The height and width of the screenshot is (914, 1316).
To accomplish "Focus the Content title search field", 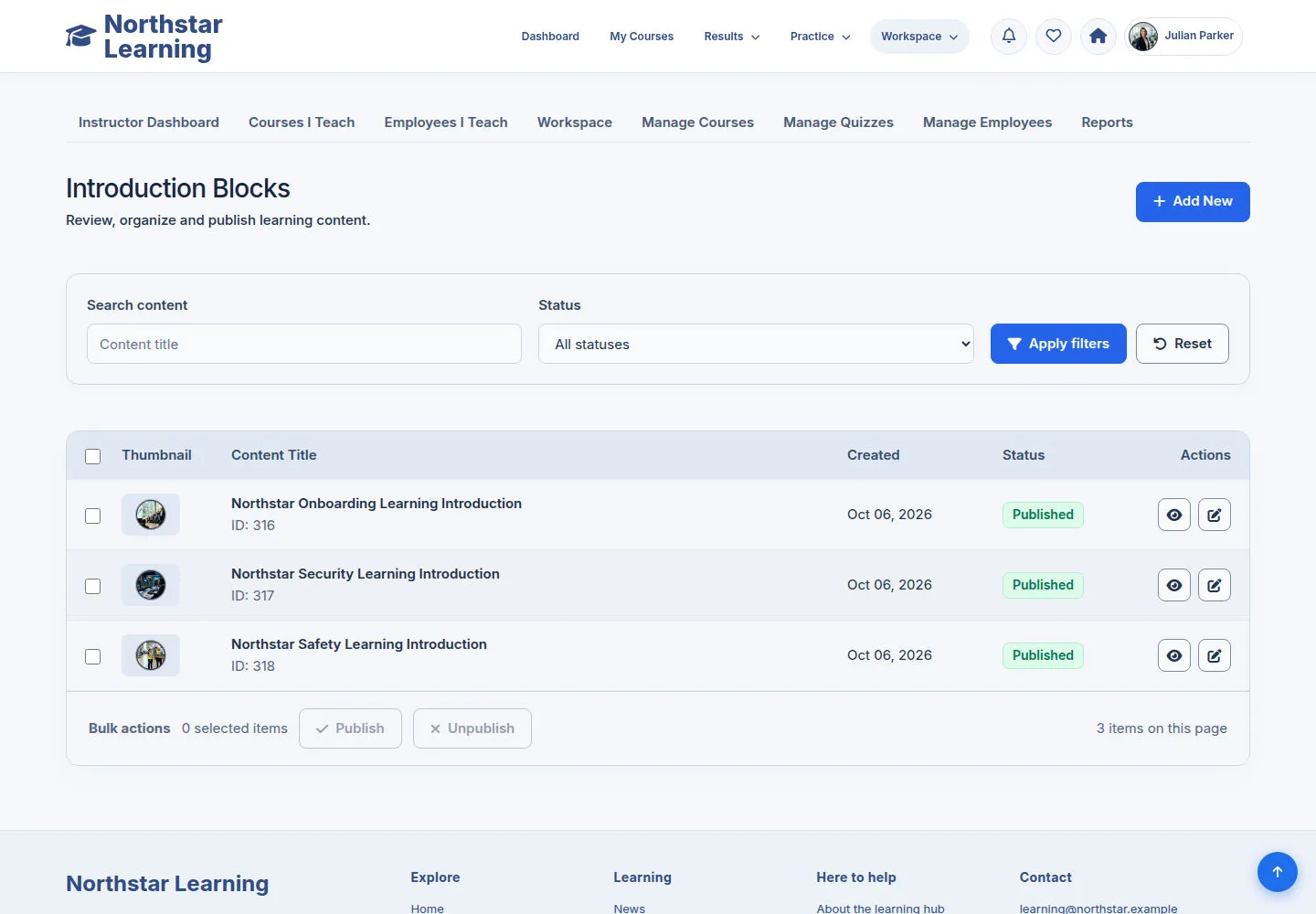I will [x=304, y=344].
